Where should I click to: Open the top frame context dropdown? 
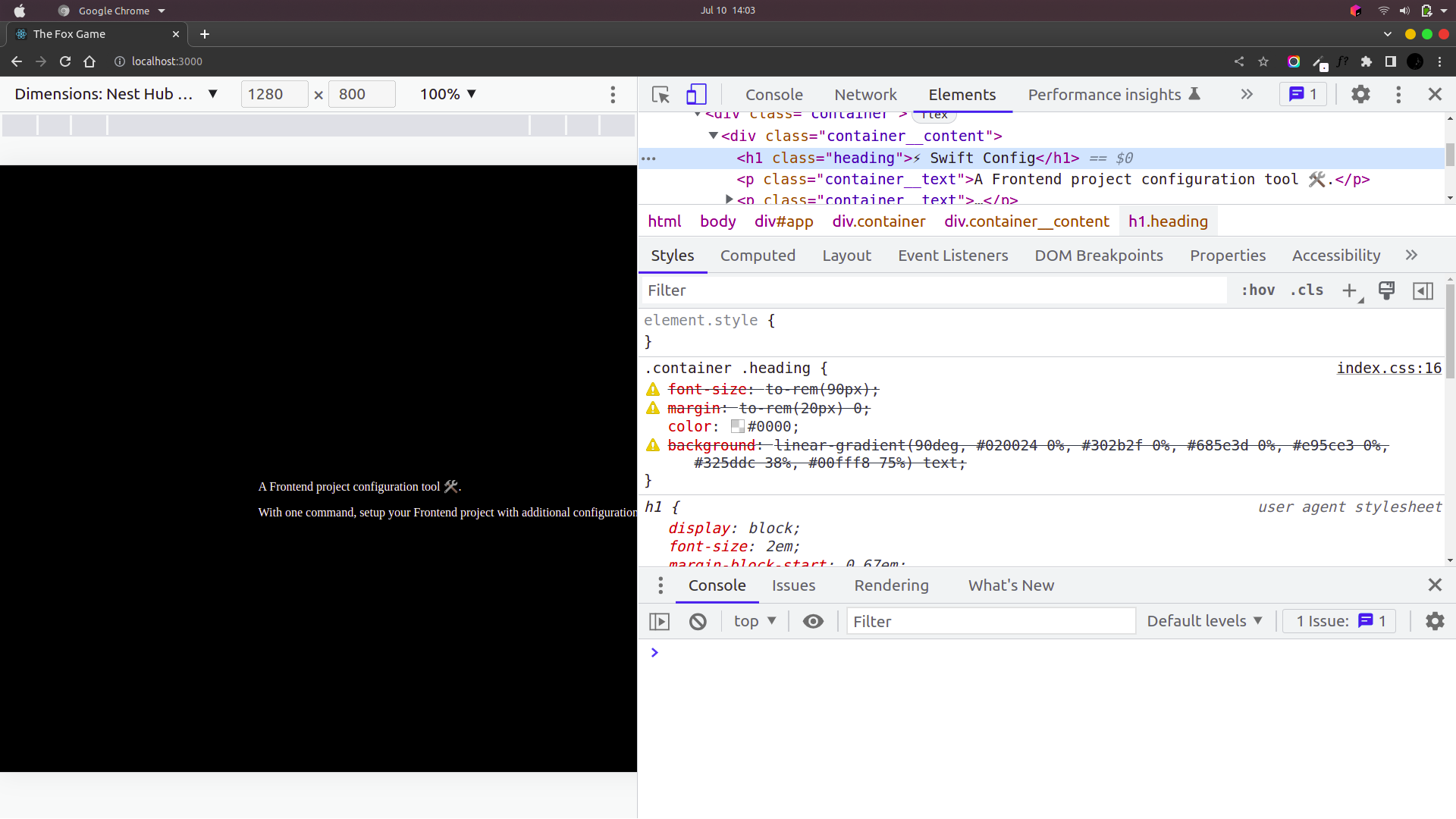pyautogui.click(x=754, y=621)
